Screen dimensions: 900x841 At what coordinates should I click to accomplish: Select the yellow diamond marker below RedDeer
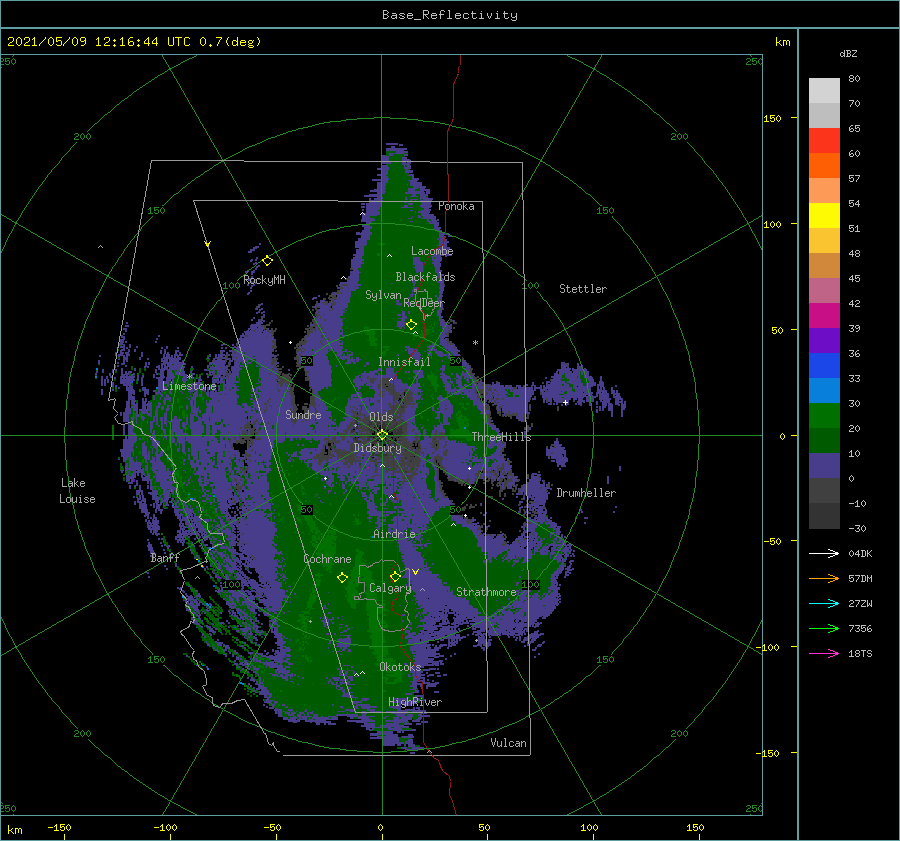point(411,325)
